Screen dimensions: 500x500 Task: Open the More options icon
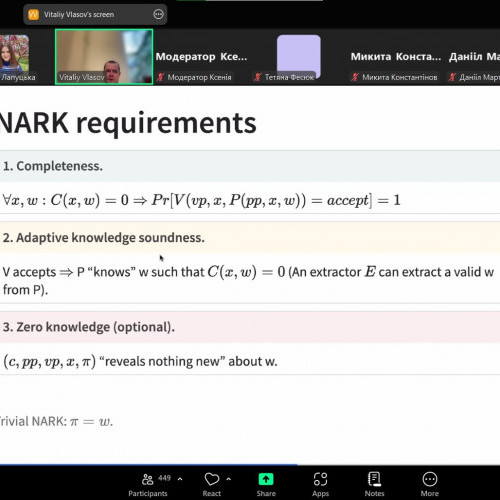tap(430, 480)
